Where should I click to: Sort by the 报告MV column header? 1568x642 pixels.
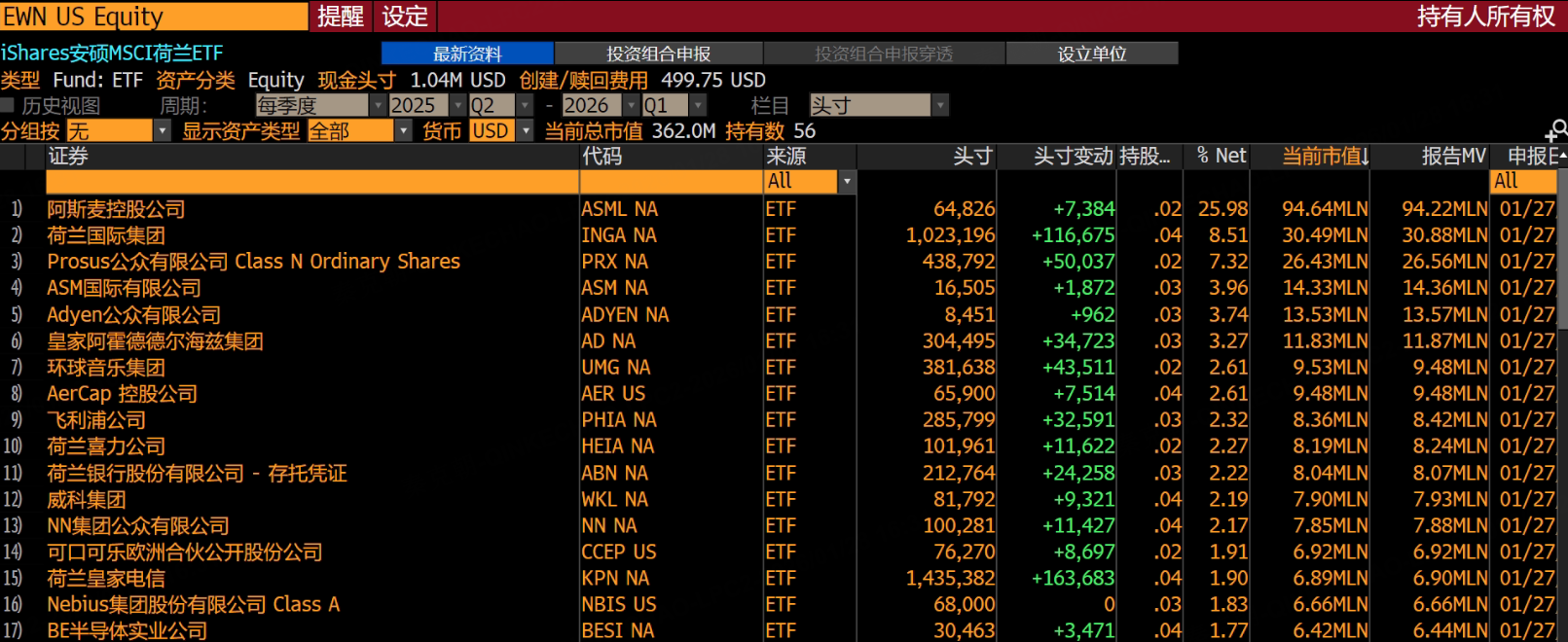(x=1431, y=157)
